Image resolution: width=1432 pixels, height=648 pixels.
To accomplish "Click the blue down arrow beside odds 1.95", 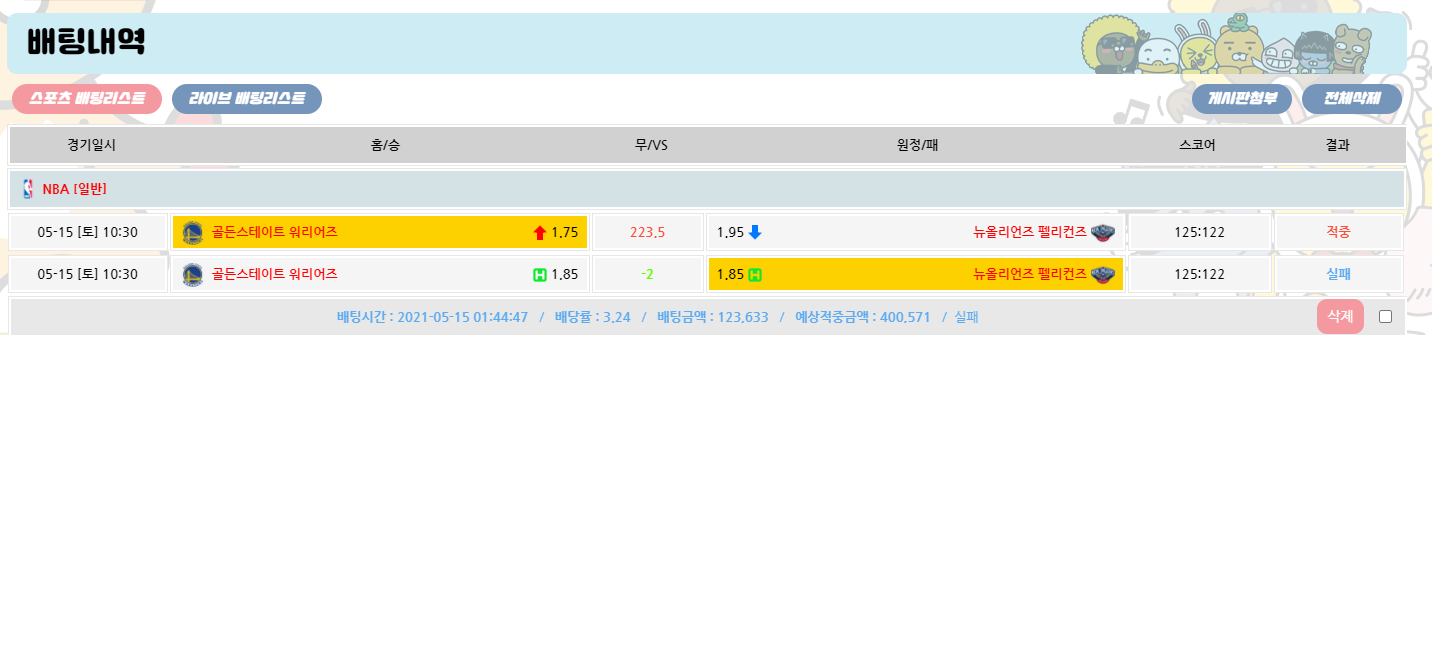I will coord(755,232).
